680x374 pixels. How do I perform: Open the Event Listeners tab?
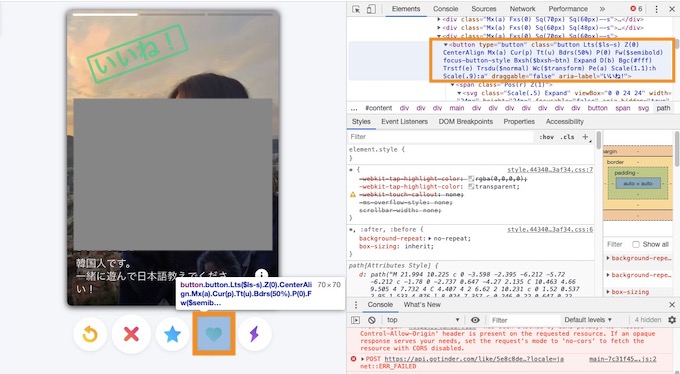[404, 121]
